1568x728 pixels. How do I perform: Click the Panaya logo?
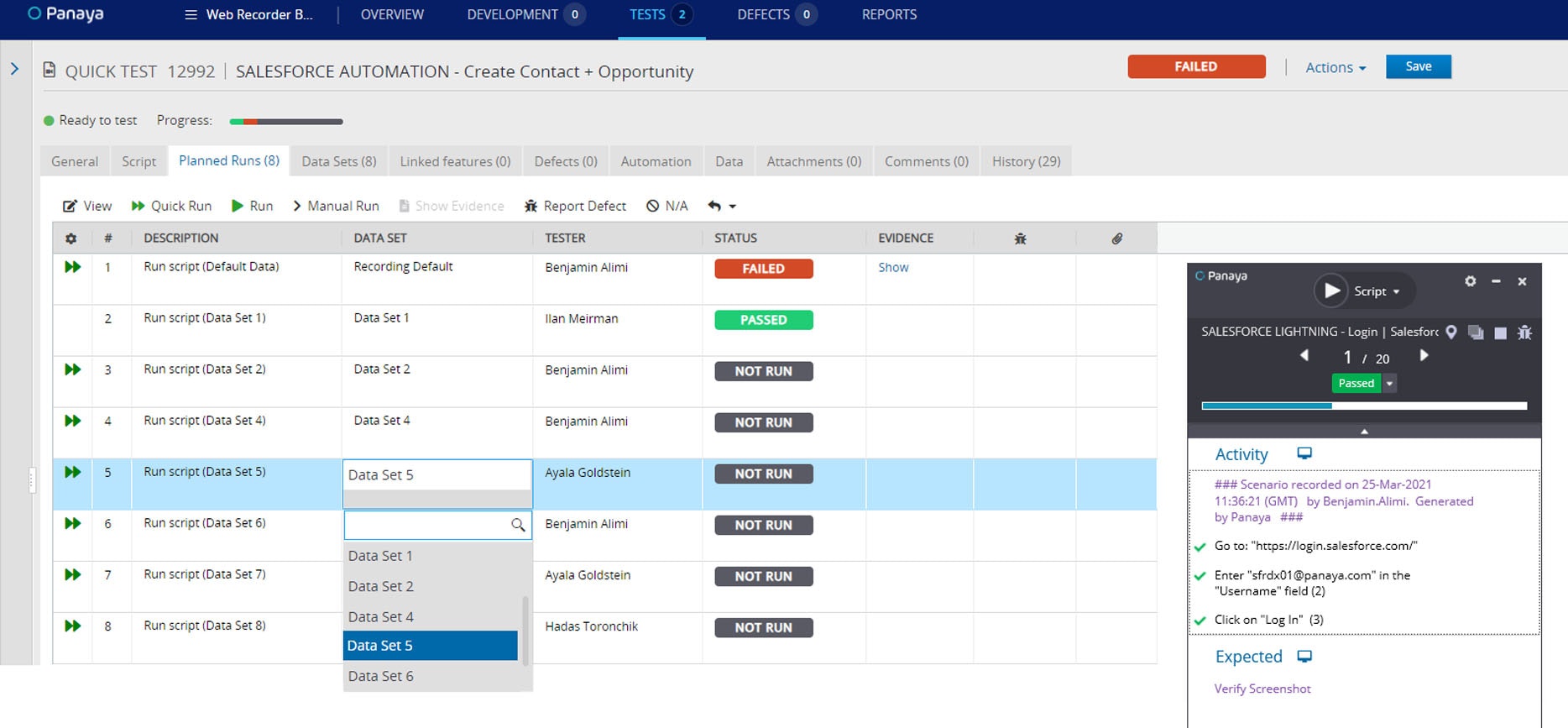[x=66, y=13]
